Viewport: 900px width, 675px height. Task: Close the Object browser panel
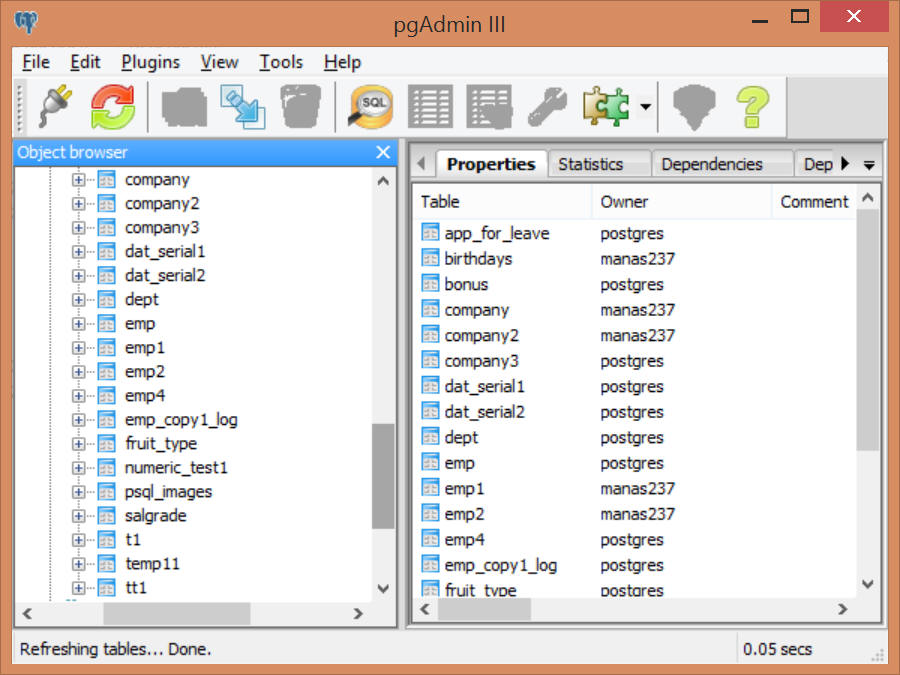click(x=383, y=152)
